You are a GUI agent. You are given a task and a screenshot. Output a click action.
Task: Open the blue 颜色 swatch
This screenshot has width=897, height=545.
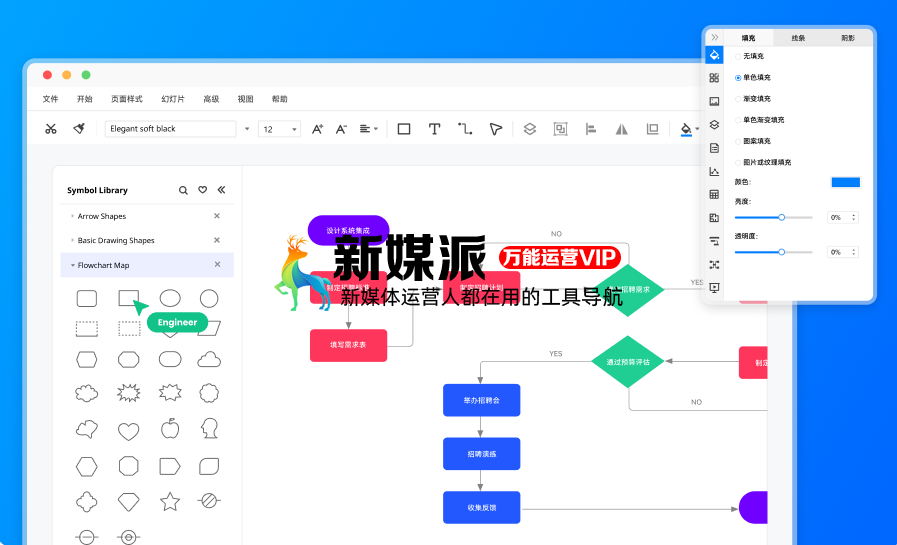click(846, 182)
